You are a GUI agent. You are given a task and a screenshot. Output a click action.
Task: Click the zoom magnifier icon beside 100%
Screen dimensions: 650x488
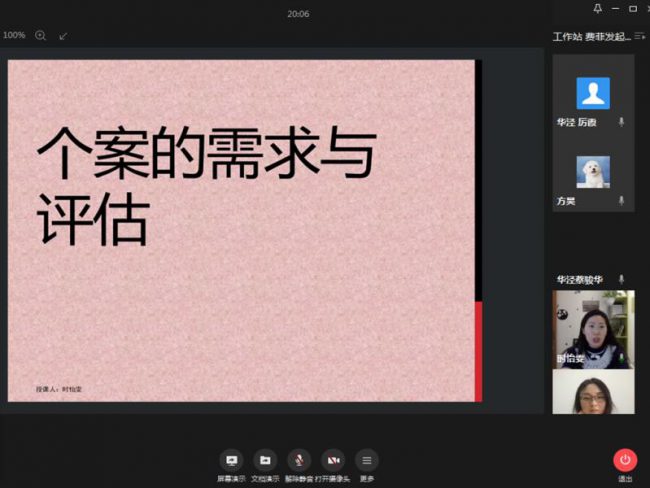pos(41,35)
